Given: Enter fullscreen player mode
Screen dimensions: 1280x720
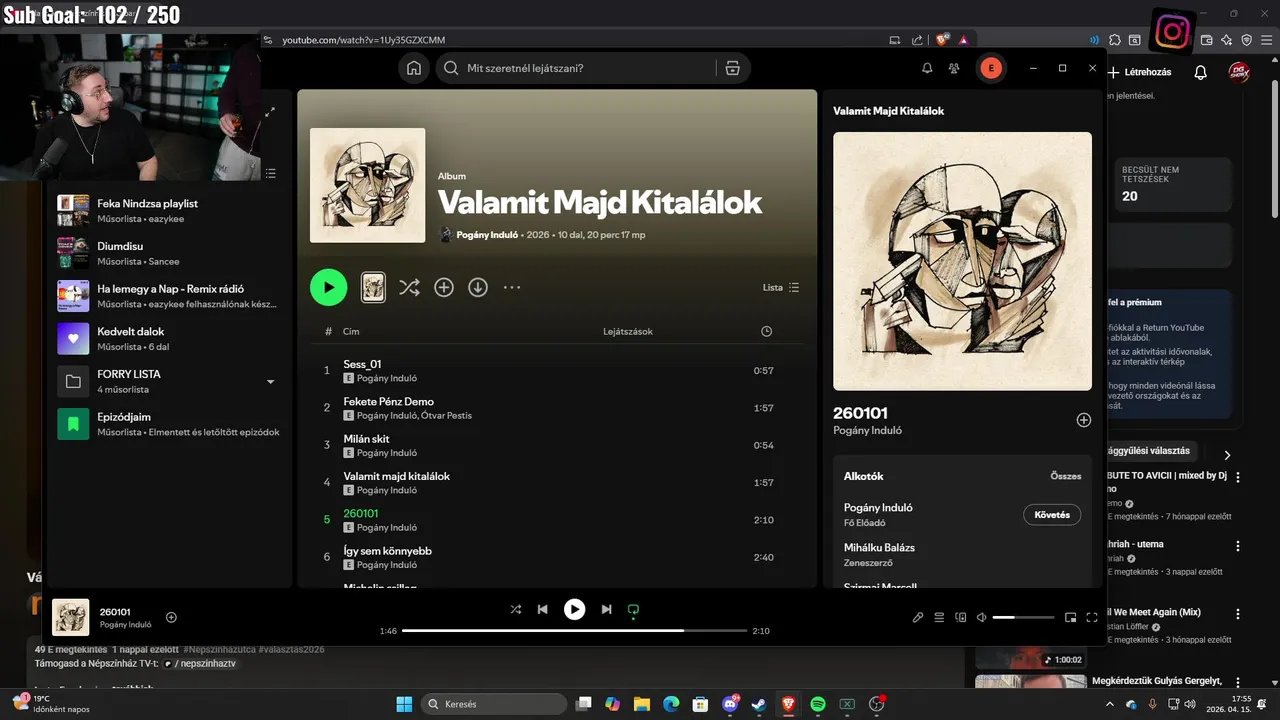Looking at the screenshot, I should 1092,617.
